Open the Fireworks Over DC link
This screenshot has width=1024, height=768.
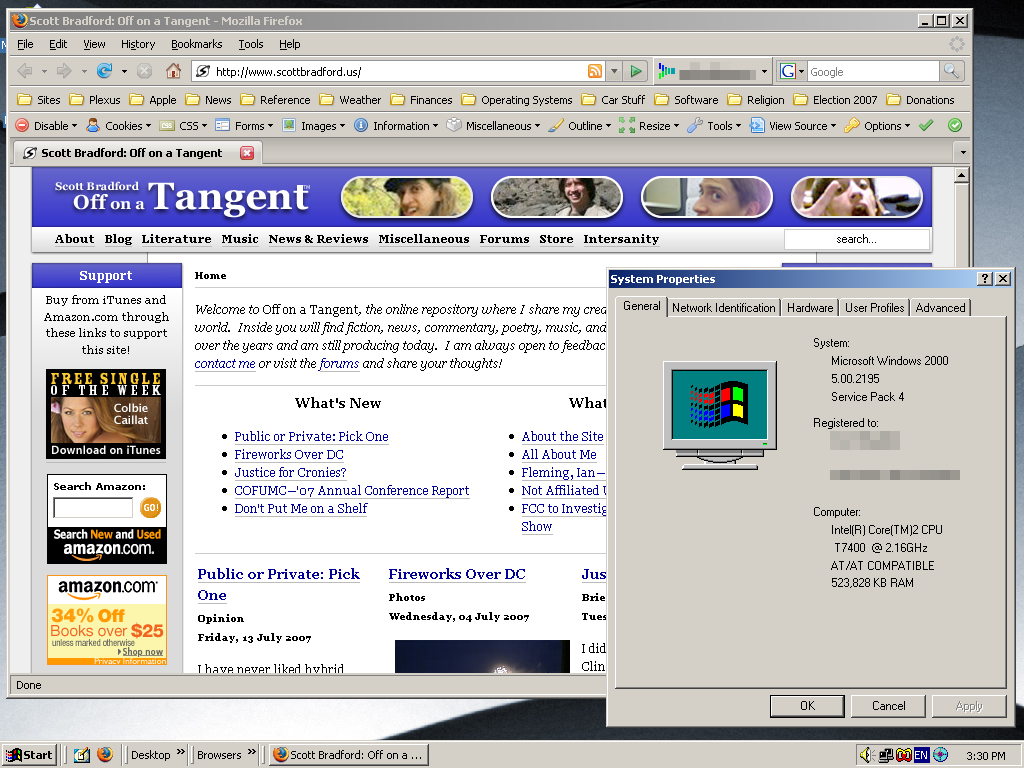[289, 455]
